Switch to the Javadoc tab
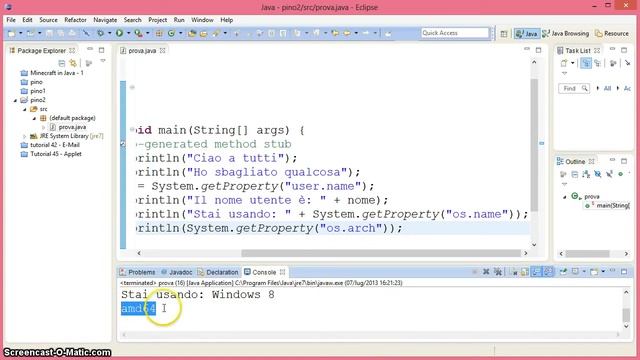The image size is (640, 360). (x=177, y=272)
